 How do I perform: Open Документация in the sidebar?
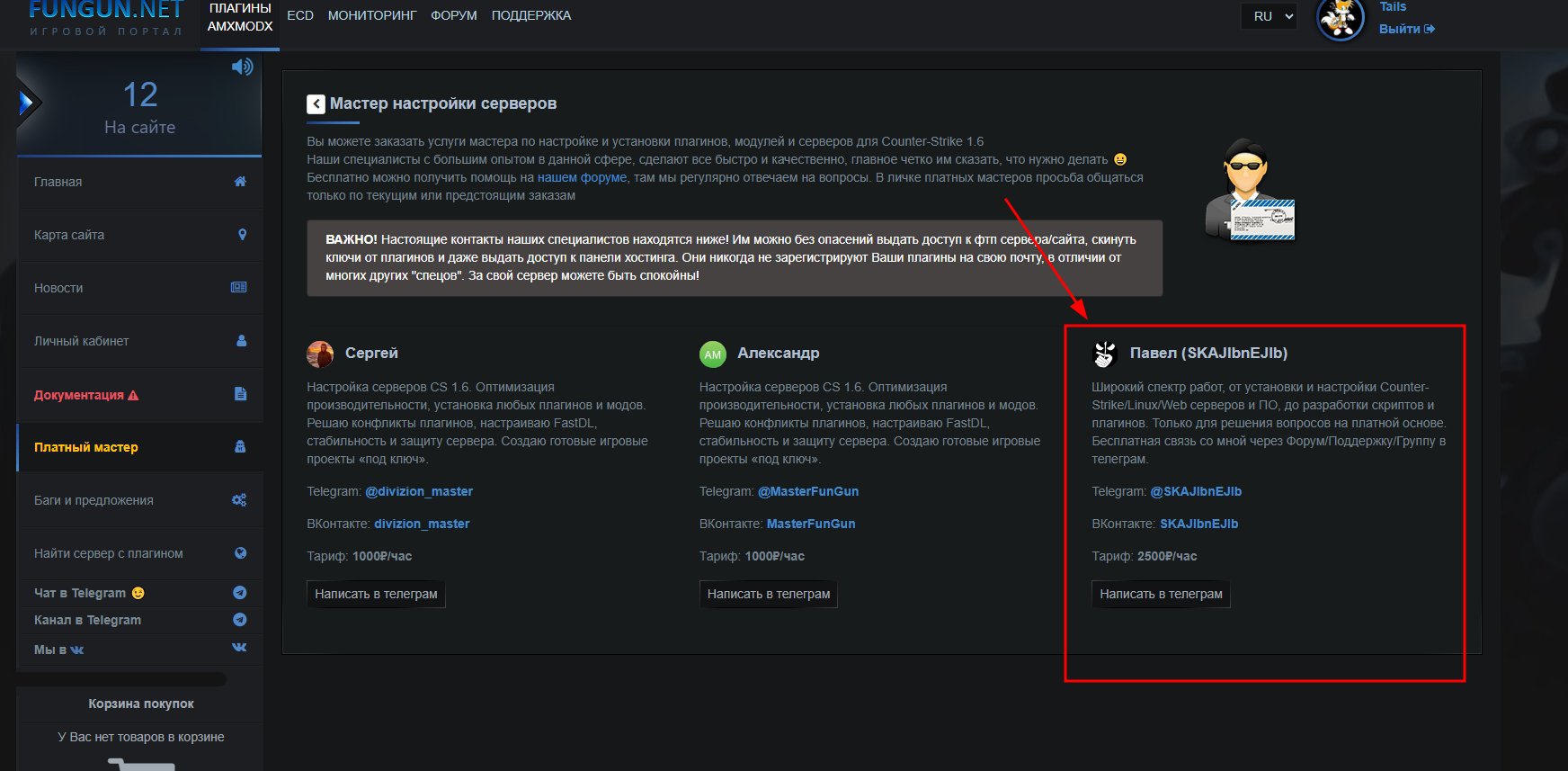tap(140, 394)
